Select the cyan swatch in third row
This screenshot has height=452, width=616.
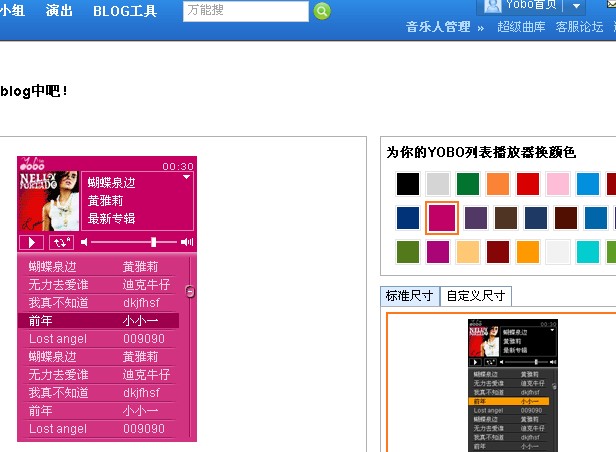[588, 252]
